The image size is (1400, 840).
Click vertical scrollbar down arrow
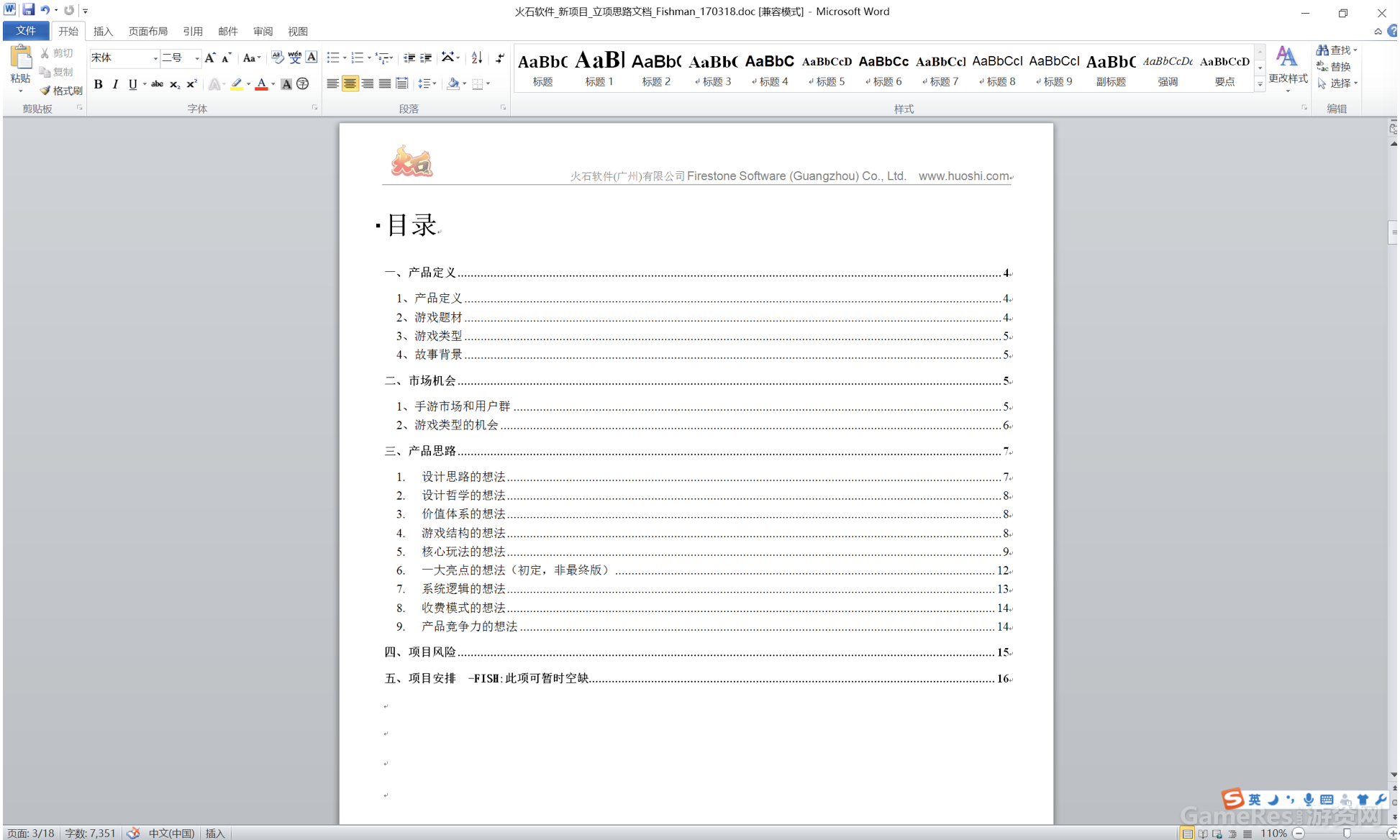tap(1394, 775)
